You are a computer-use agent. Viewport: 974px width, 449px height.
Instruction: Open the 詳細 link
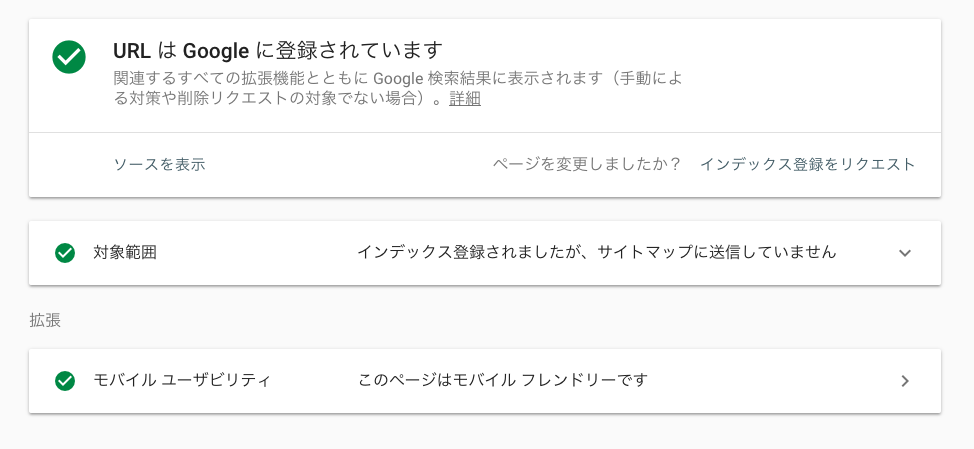click(465, 99)
